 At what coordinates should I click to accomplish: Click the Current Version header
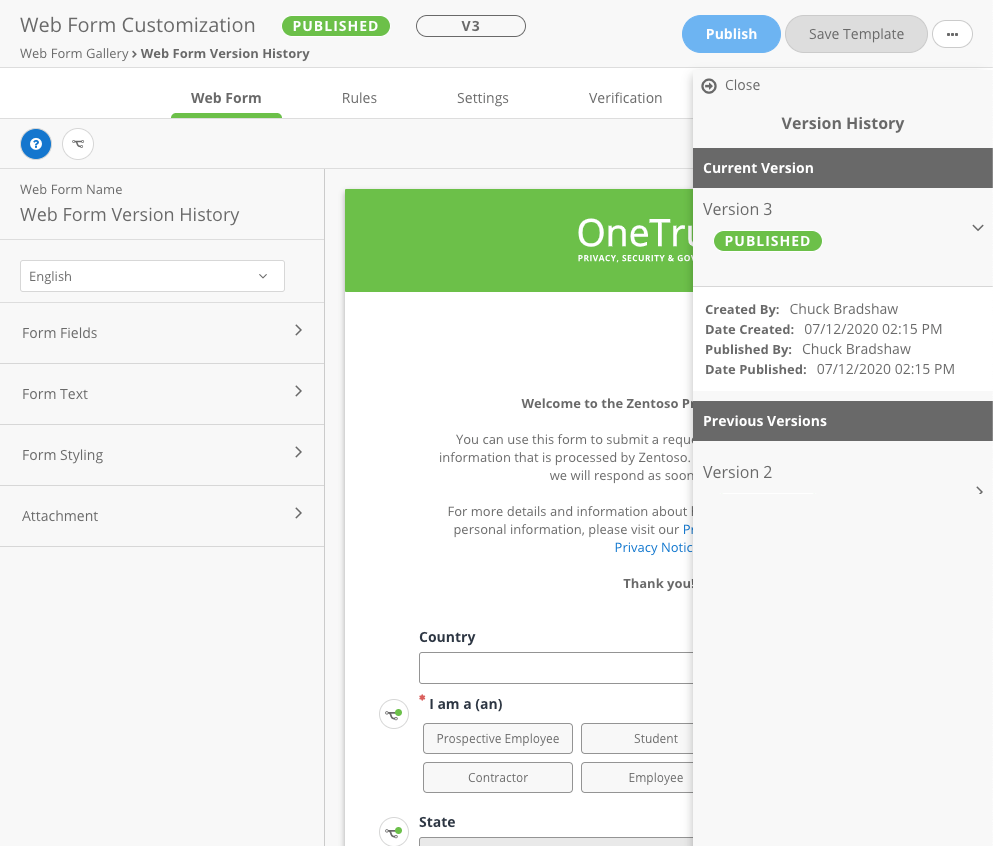pyautogui.click(x=843, y=168)
